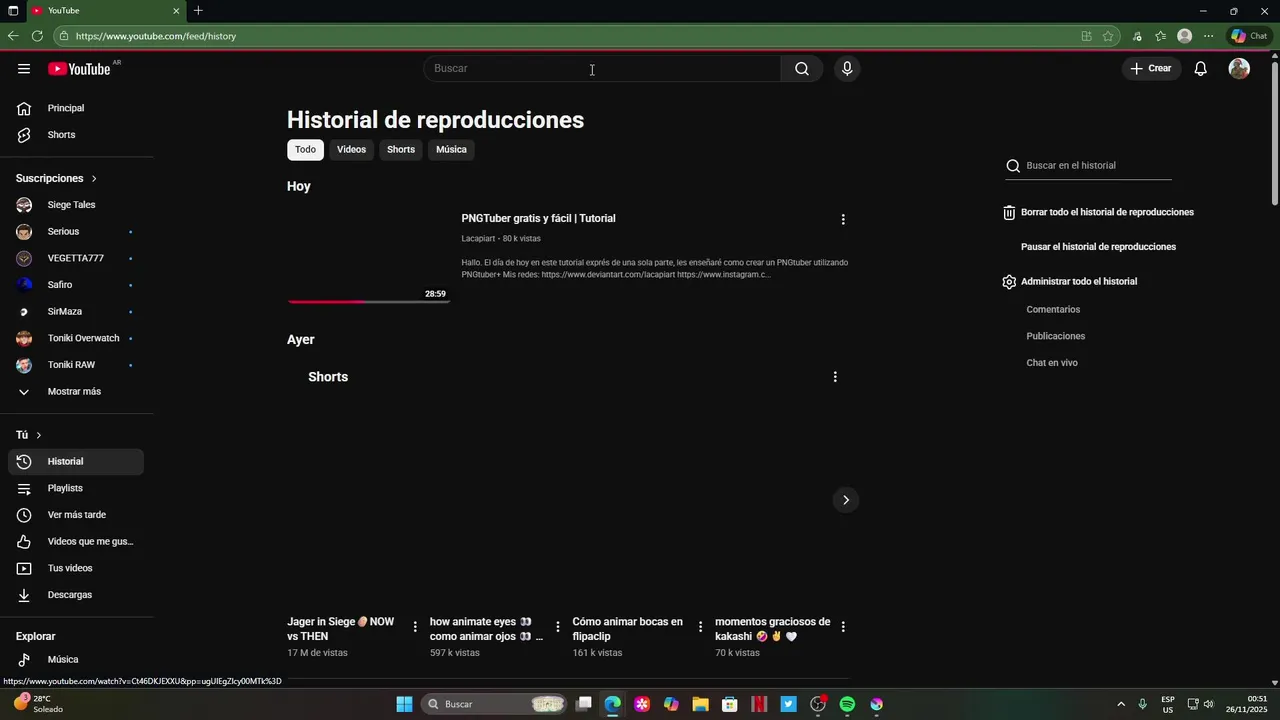Open VEGETTA777 channel subscription

pyautogui.click(x=76, y=258)
